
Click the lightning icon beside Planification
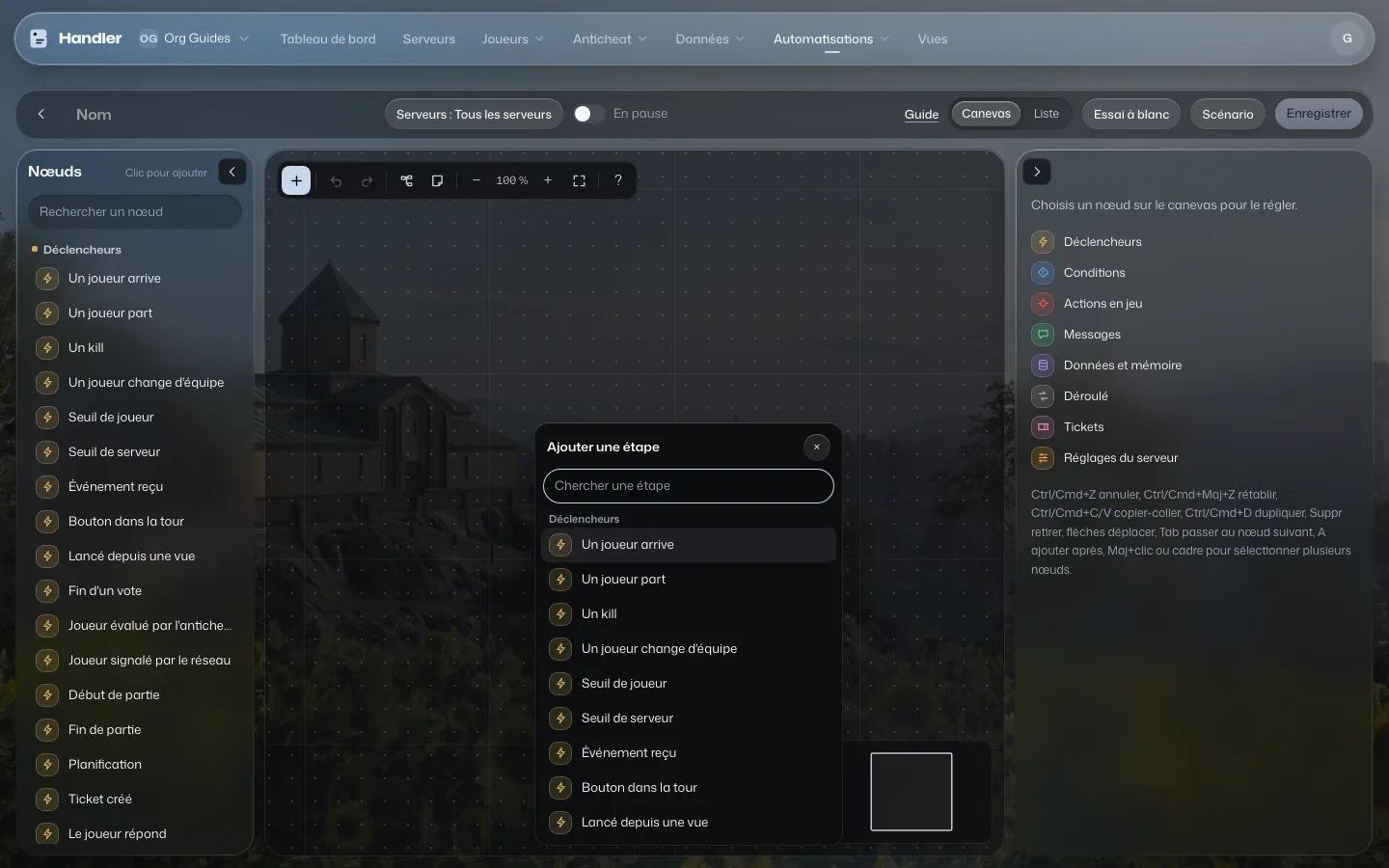pos(47,765)
